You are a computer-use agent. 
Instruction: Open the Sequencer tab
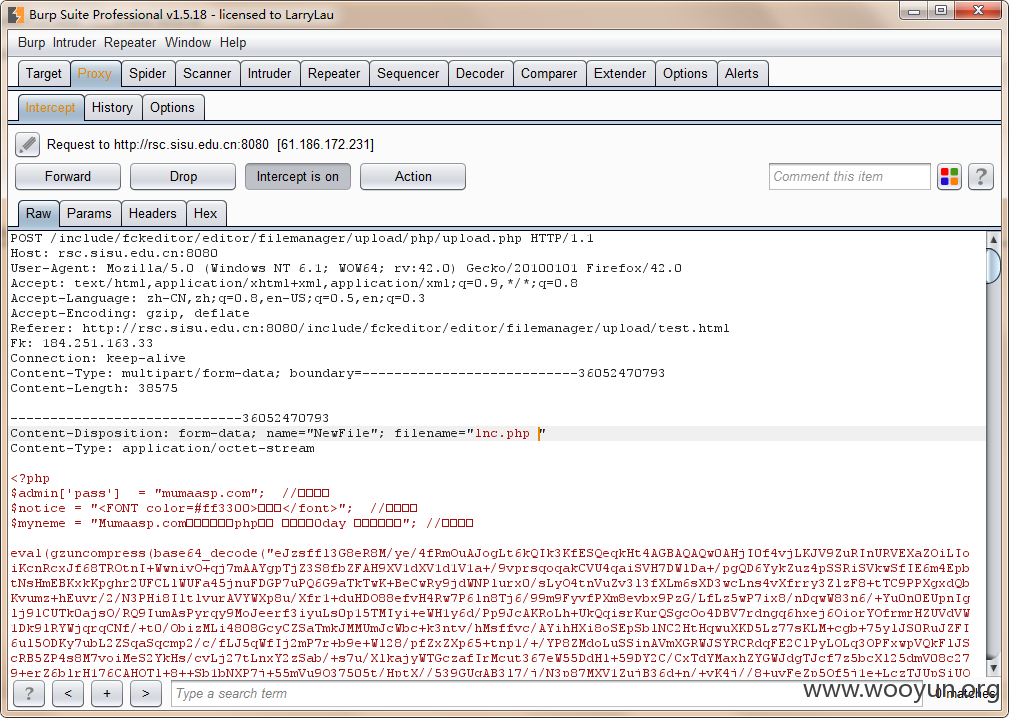click(408, 73)
